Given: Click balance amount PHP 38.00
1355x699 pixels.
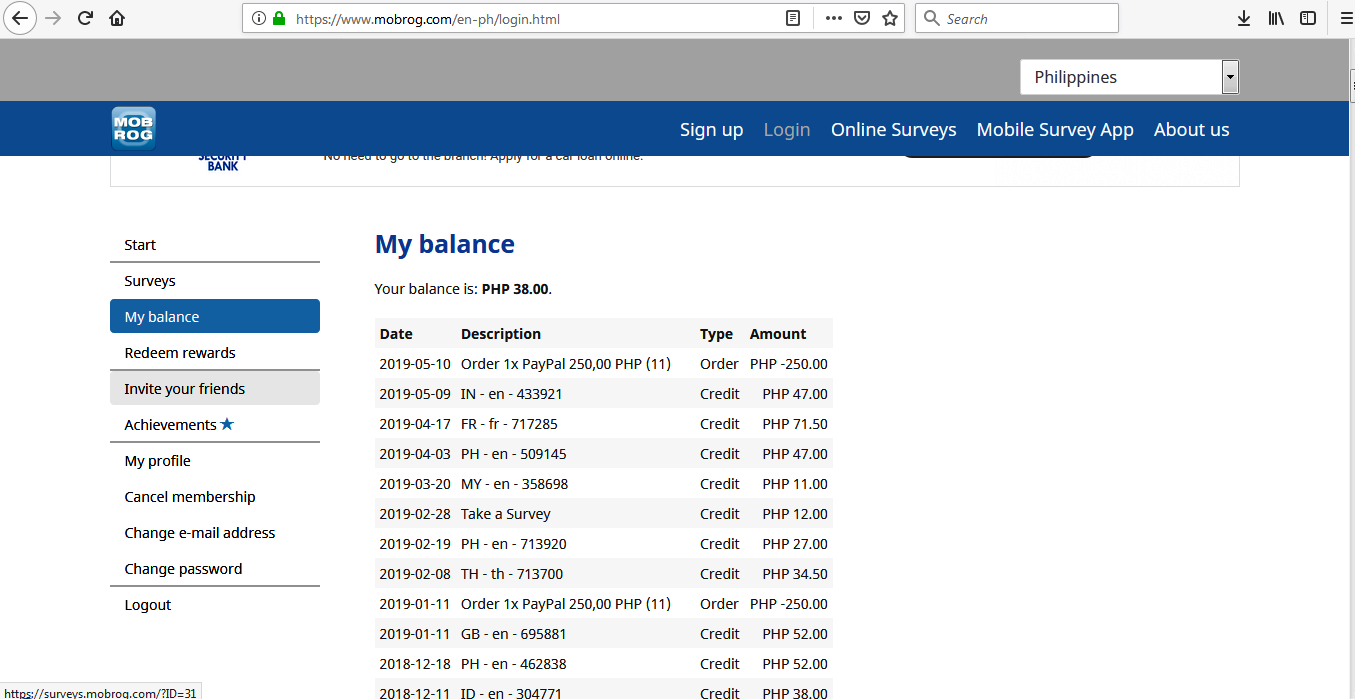Looking at the screenshot, I should tap(515, 289).
